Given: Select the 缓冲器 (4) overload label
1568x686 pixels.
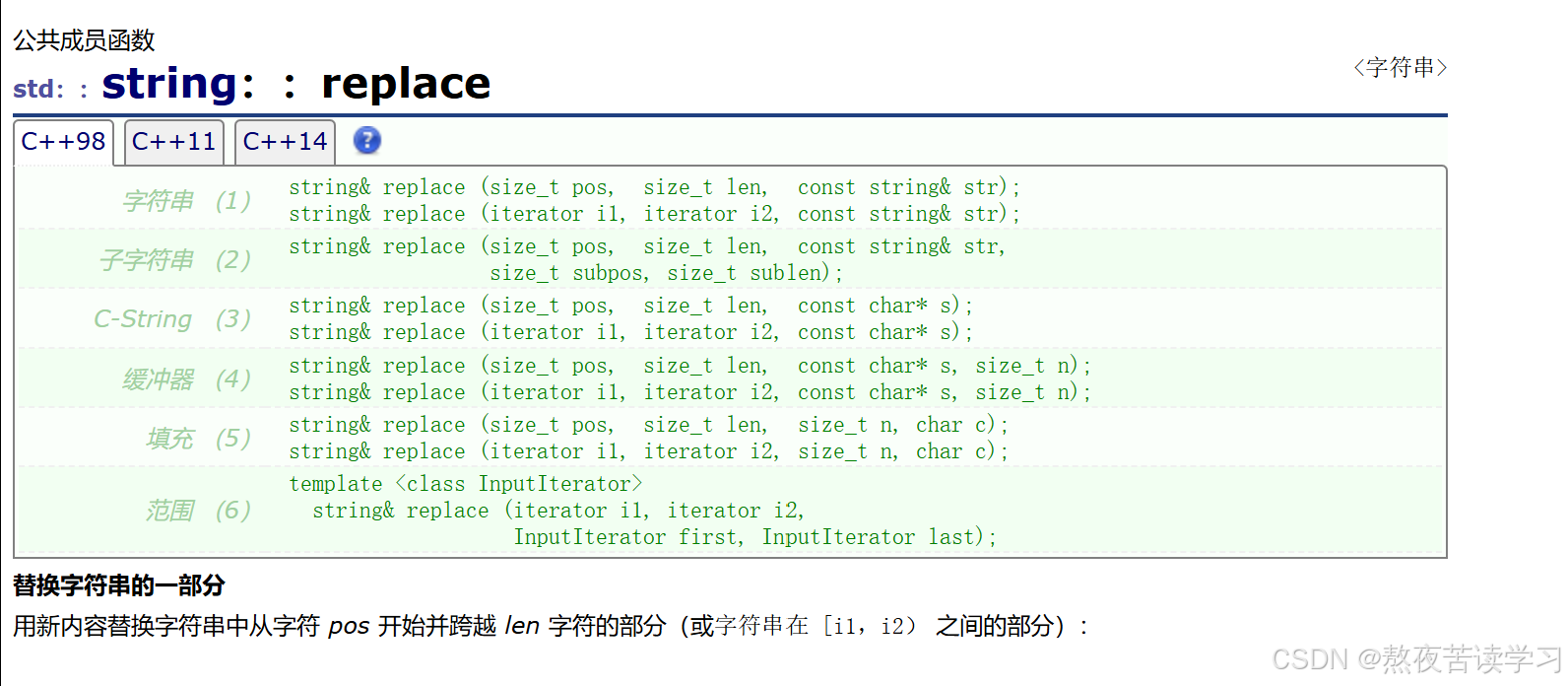Looking at the screenshot, I should (x=187, y=379).
